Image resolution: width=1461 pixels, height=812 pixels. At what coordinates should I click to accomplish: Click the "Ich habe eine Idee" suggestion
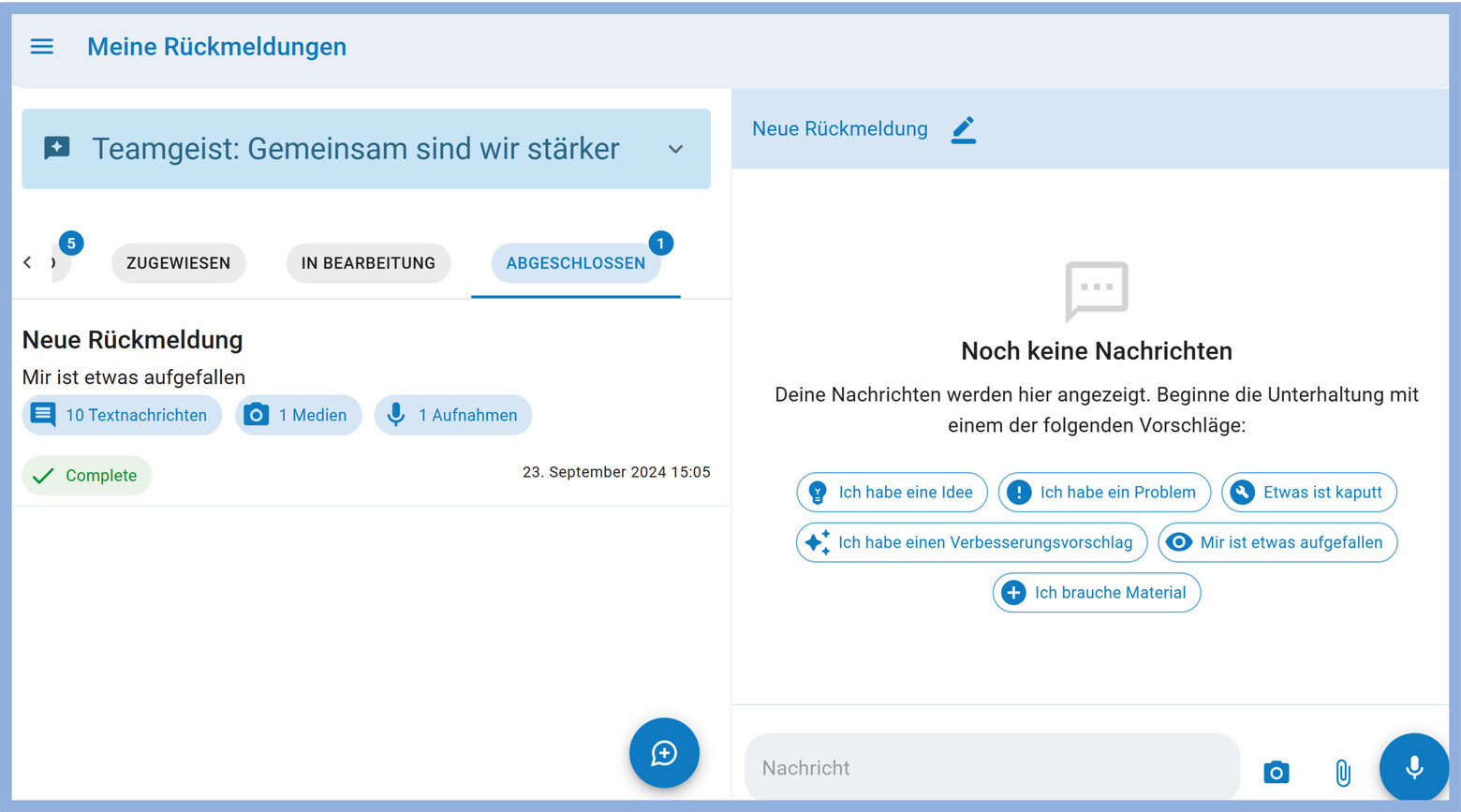[892, 492]
